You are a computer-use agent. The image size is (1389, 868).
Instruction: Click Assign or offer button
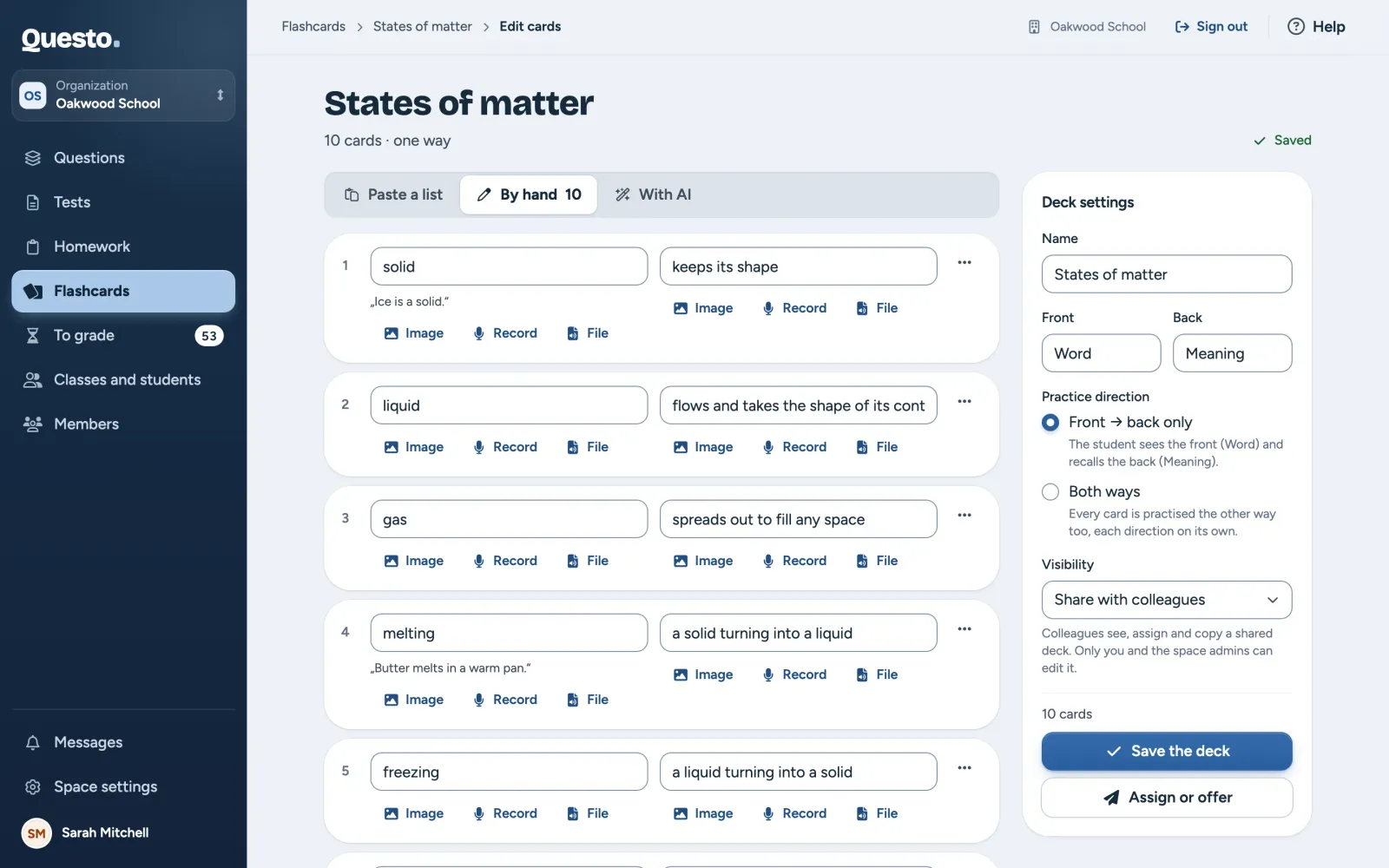tap(1167, 798)
